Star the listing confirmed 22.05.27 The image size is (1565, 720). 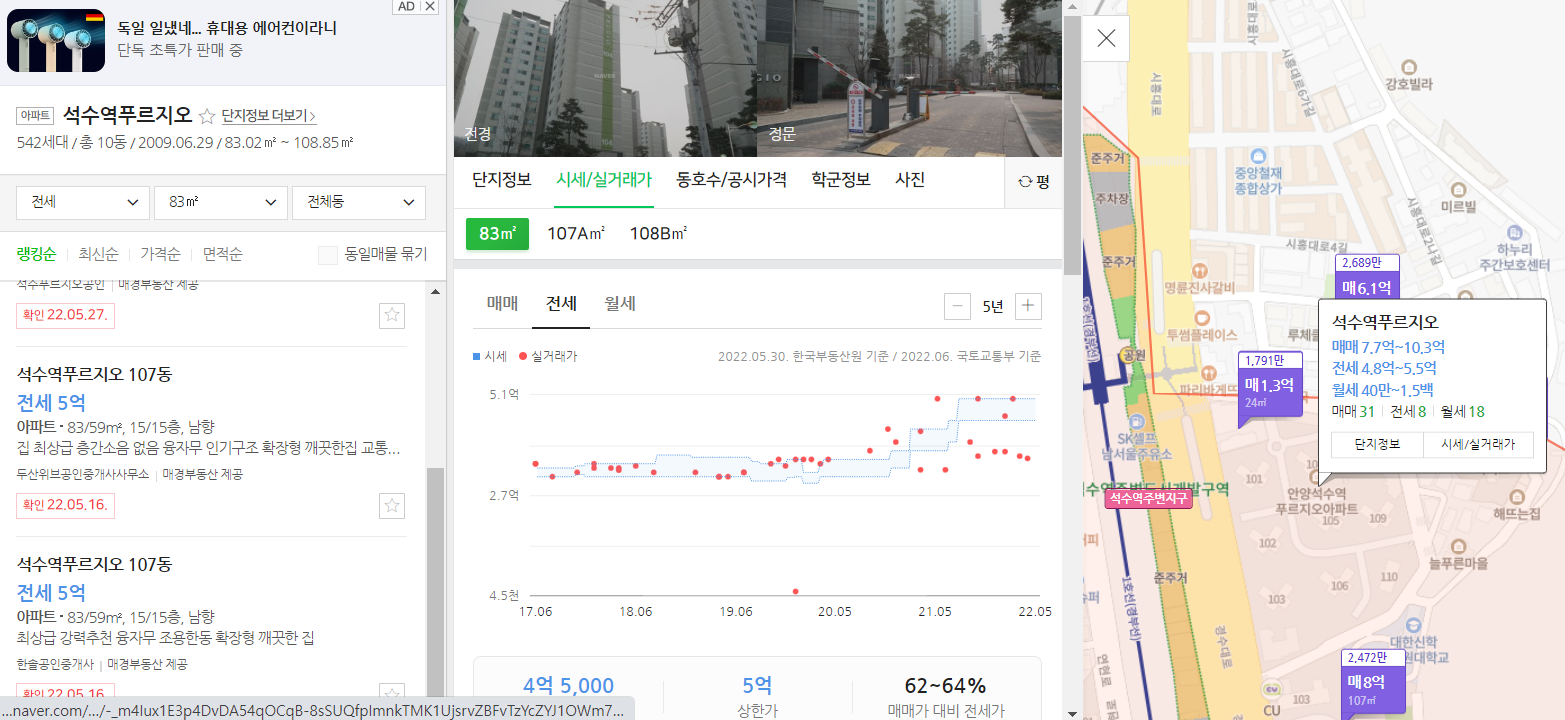click(392, 316)
